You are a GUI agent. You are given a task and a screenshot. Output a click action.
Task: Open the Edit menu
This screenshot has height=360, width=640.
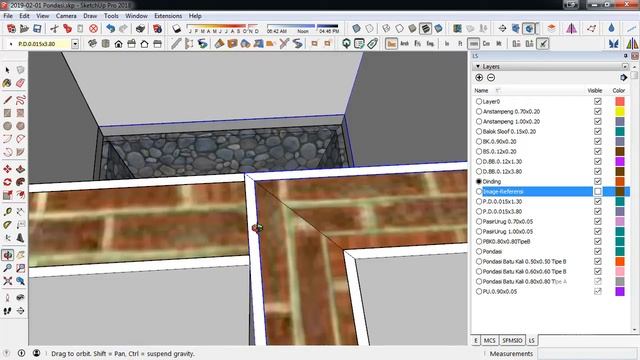(x=24, y=16)
